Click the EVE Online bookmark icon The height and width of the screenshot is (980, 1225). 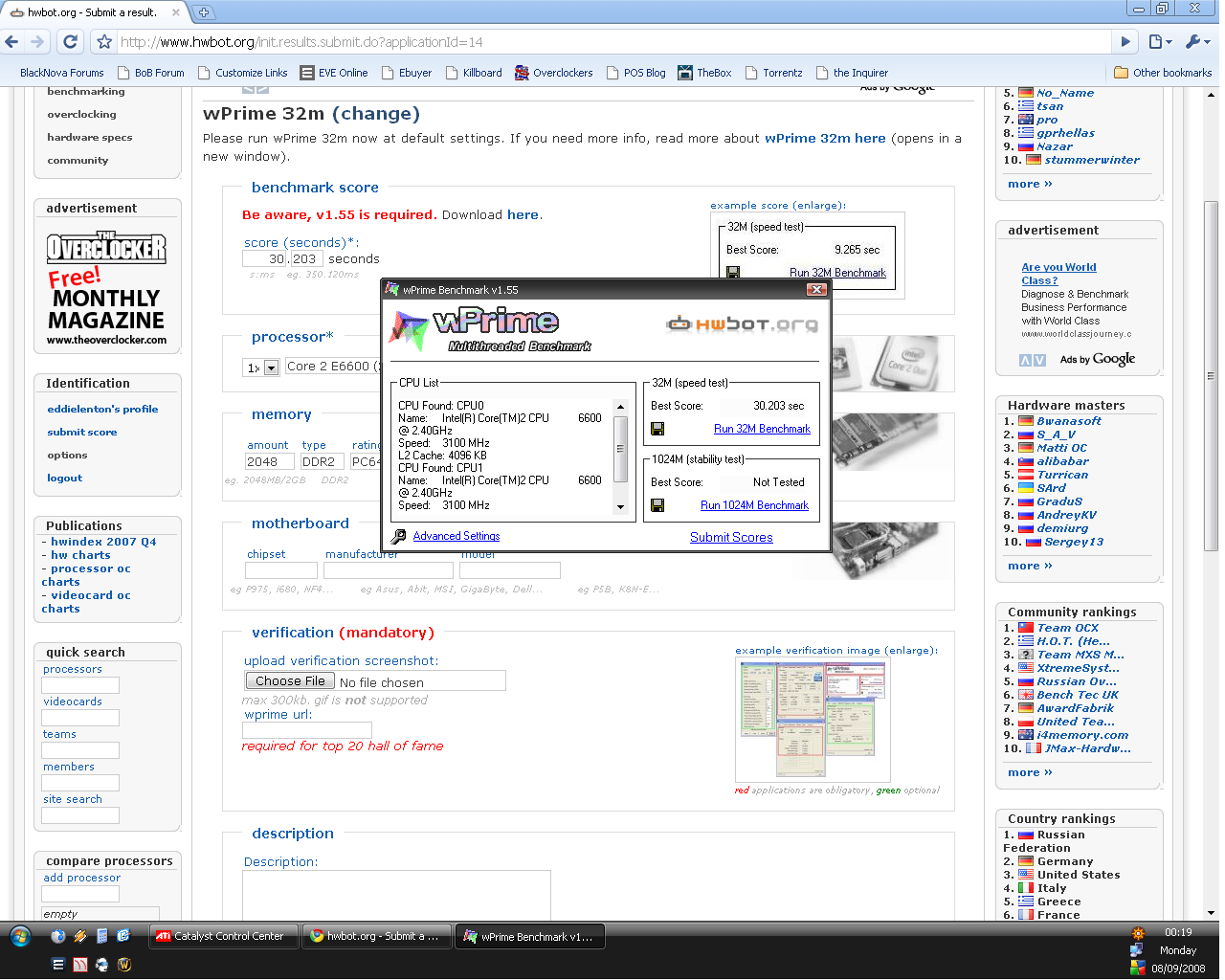307,73
